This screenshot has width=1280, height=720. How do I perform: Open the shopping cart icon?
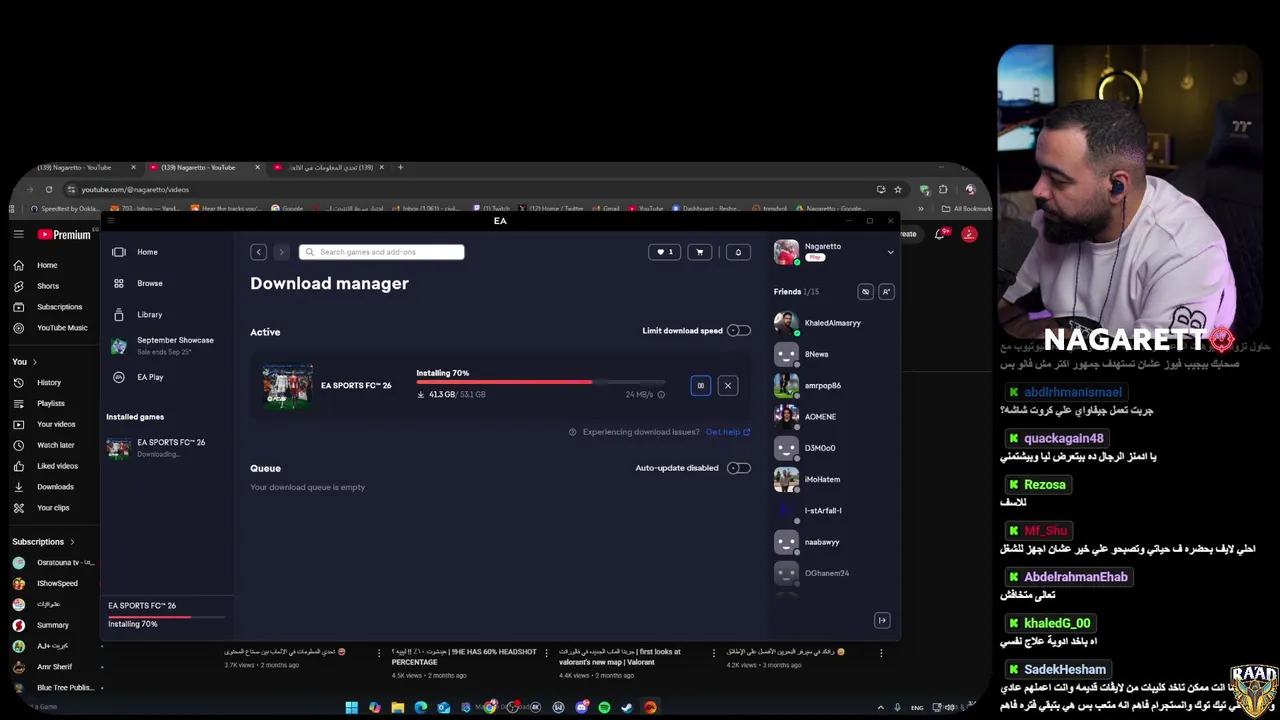700,252
